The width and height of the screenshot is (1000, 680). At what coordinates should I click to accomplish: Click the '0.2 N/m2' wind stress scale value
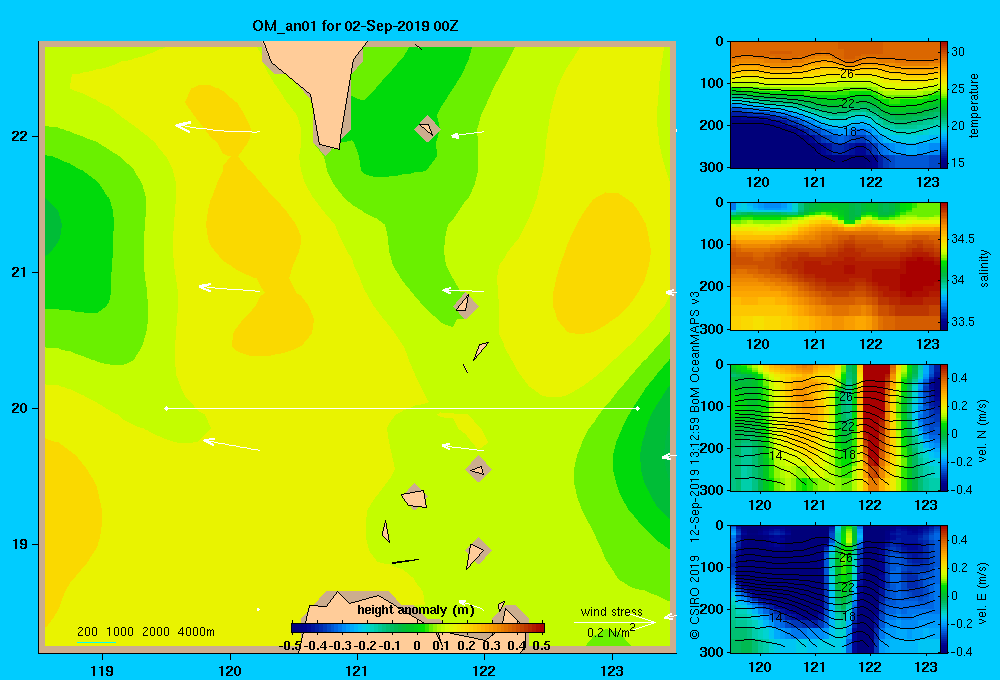(611, 632)
